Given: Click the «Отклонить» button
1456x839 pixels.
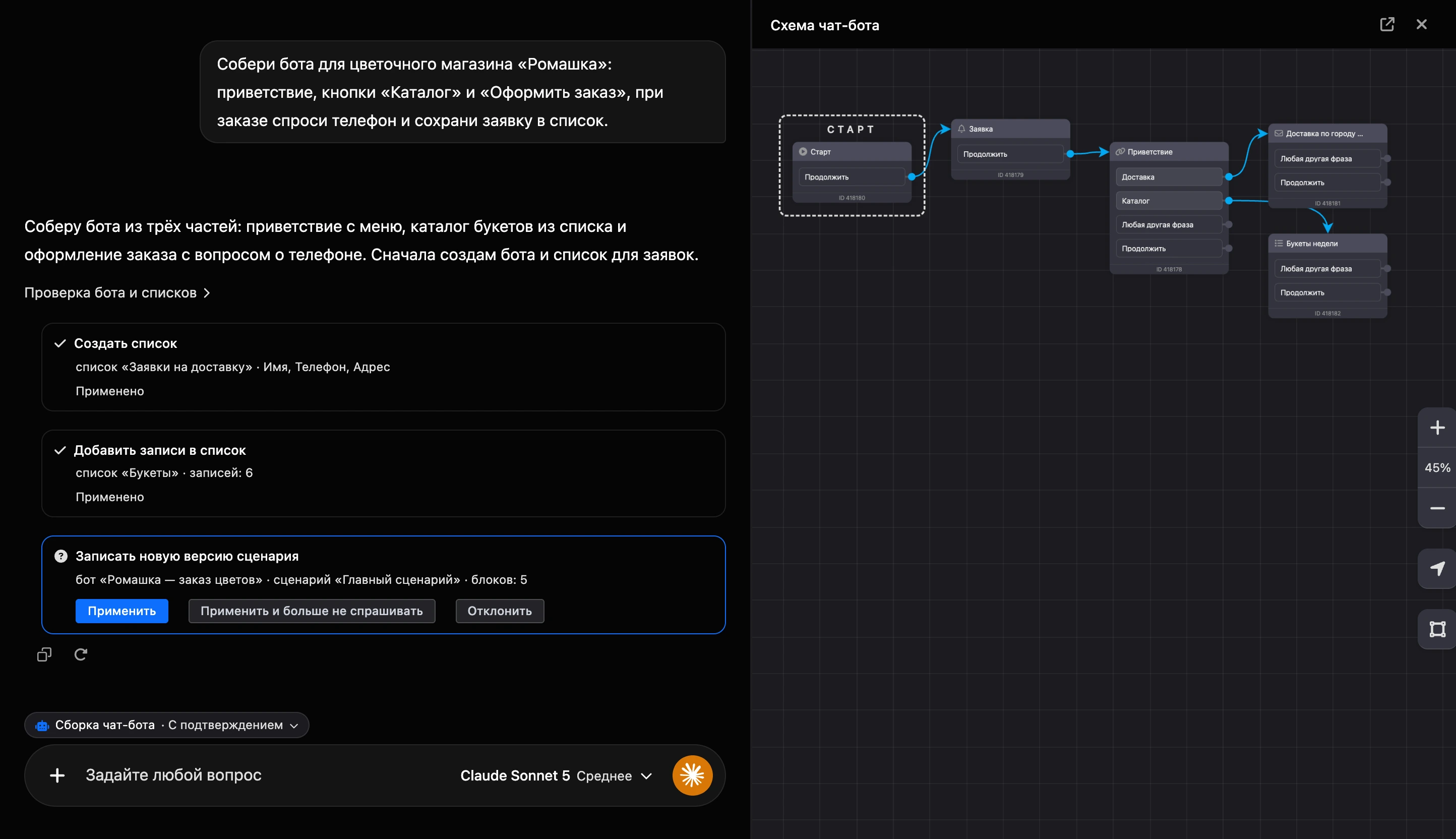Looking at the screenshot, I should point(500,611).
